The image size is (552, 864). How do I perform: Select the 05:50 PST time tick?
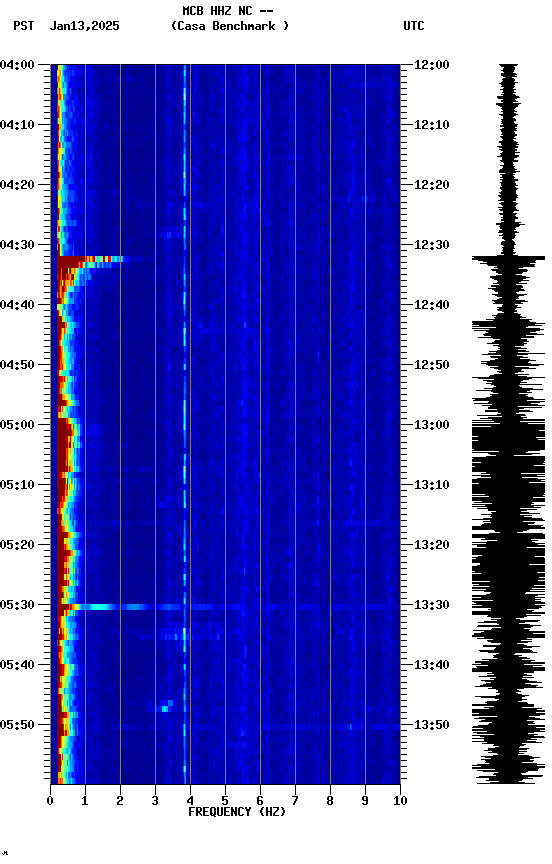point(17,725)
